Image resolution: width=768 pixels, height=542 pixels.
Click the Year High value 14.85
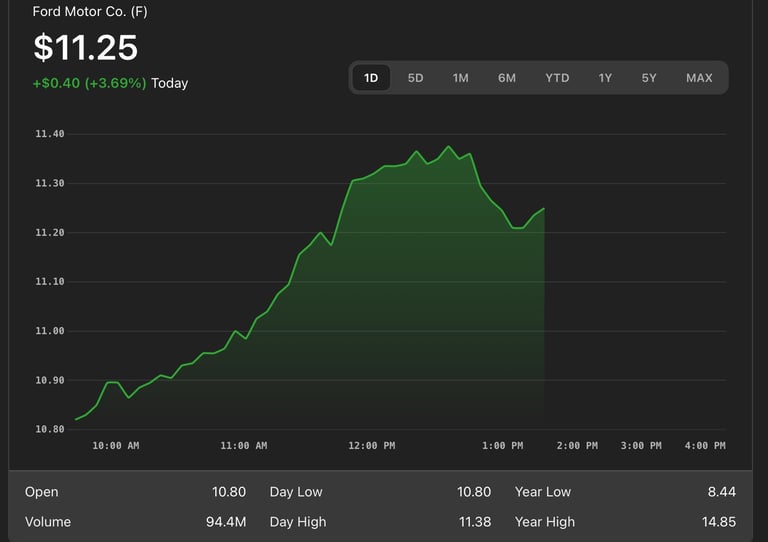pyautogui.click(x=717, y=522)
